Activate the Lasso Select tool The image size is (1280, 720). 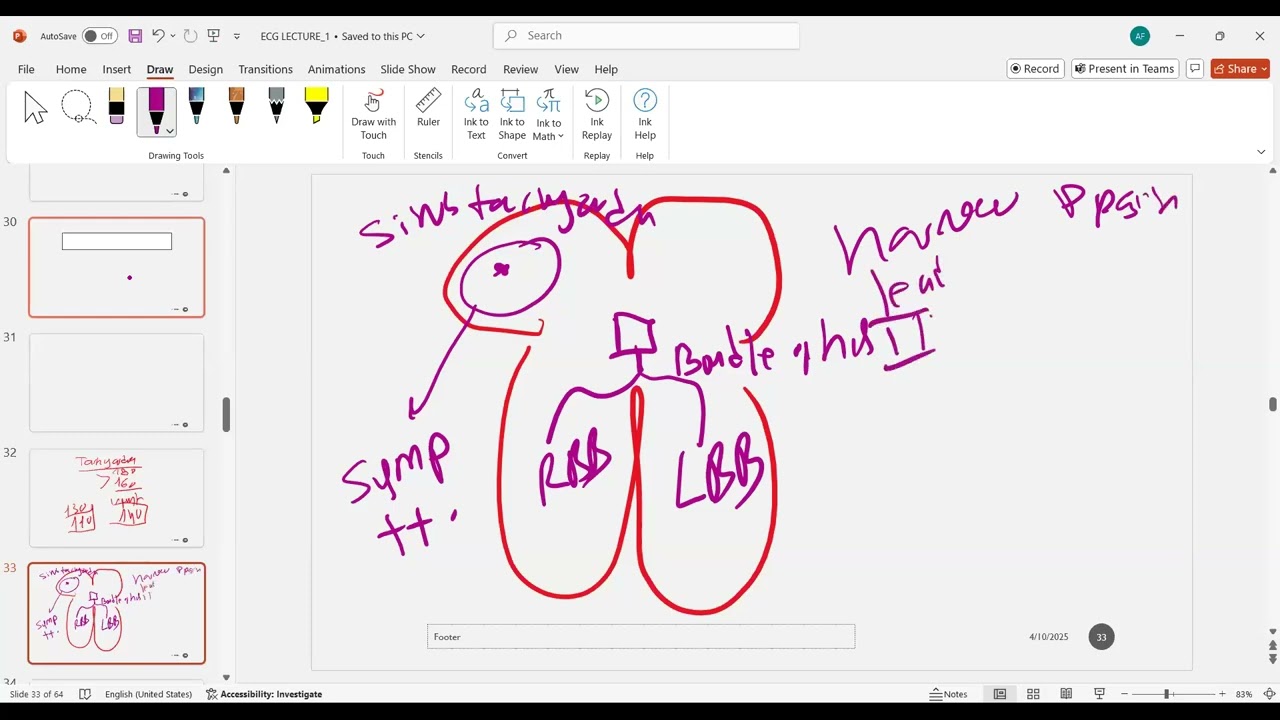pos(77,107)
